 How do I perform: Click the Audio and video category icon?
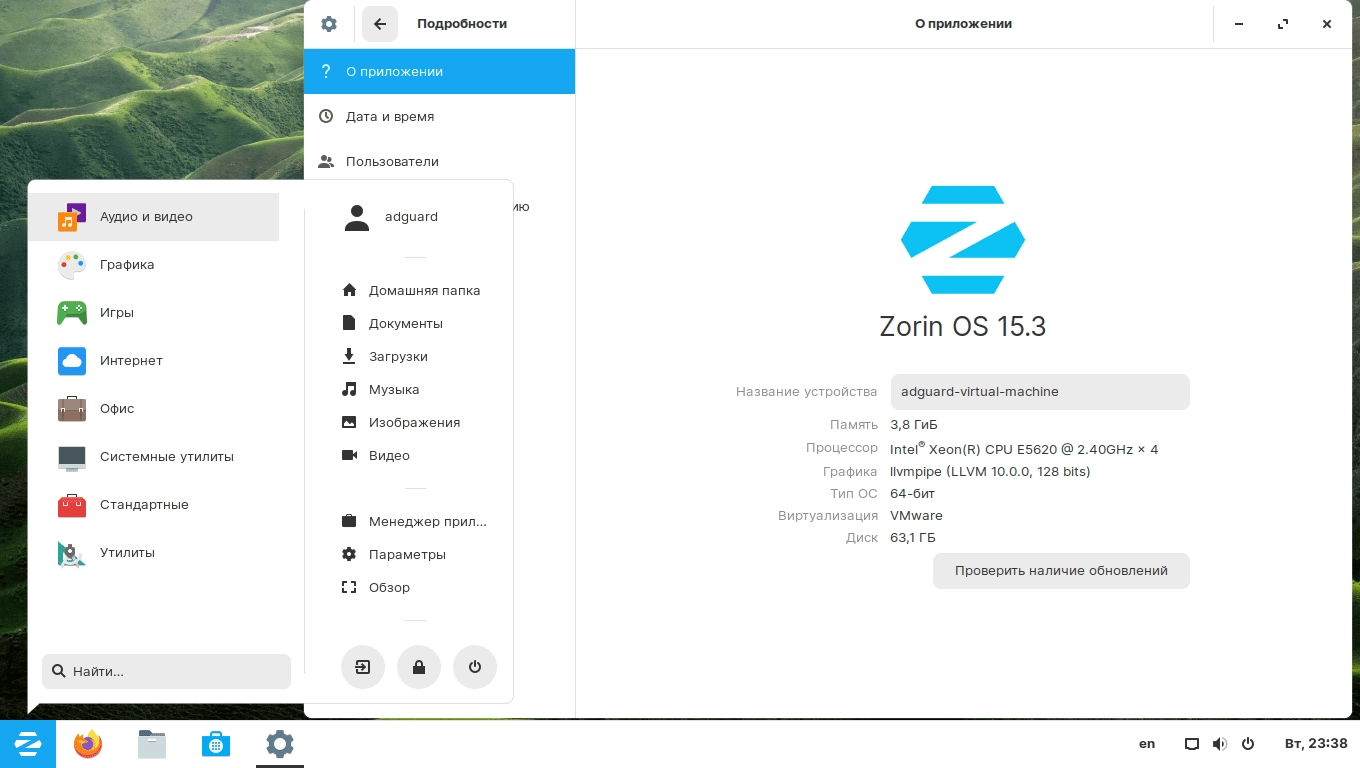72,217
